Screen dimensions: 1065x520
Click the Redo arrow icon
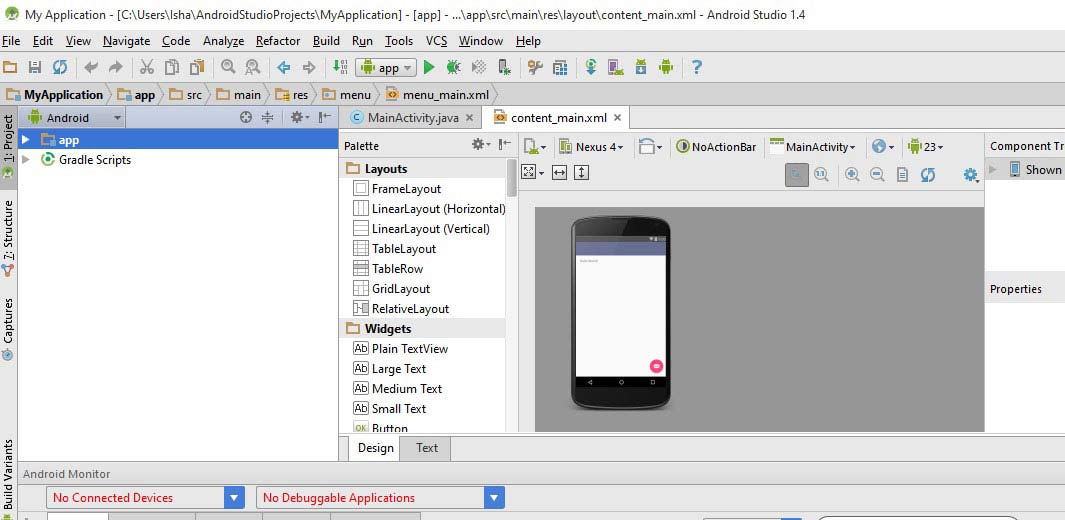(116, 67)
